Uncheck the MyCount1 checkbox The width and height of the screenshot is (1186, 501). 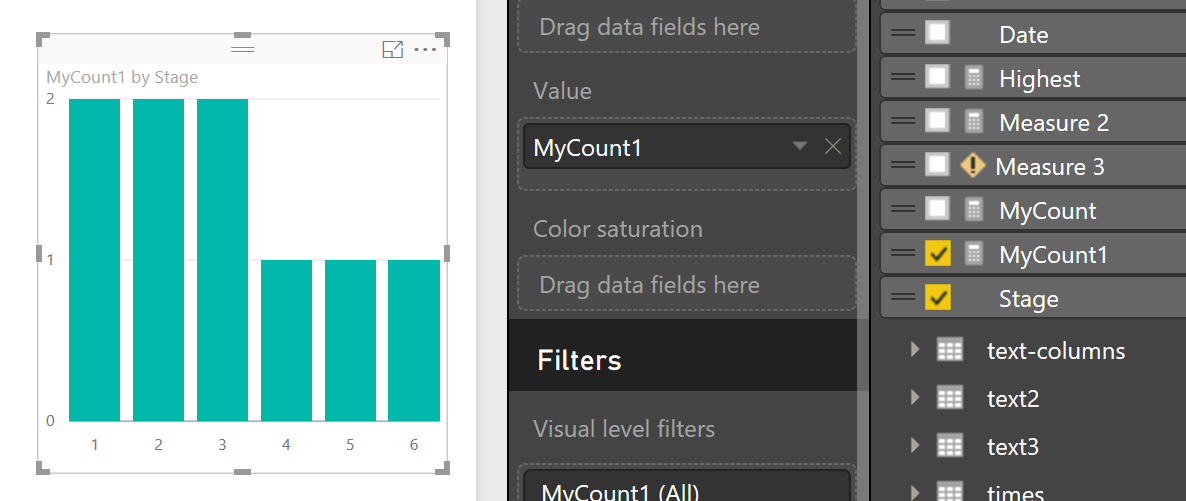pyautogui.click(x=938, y=254)
